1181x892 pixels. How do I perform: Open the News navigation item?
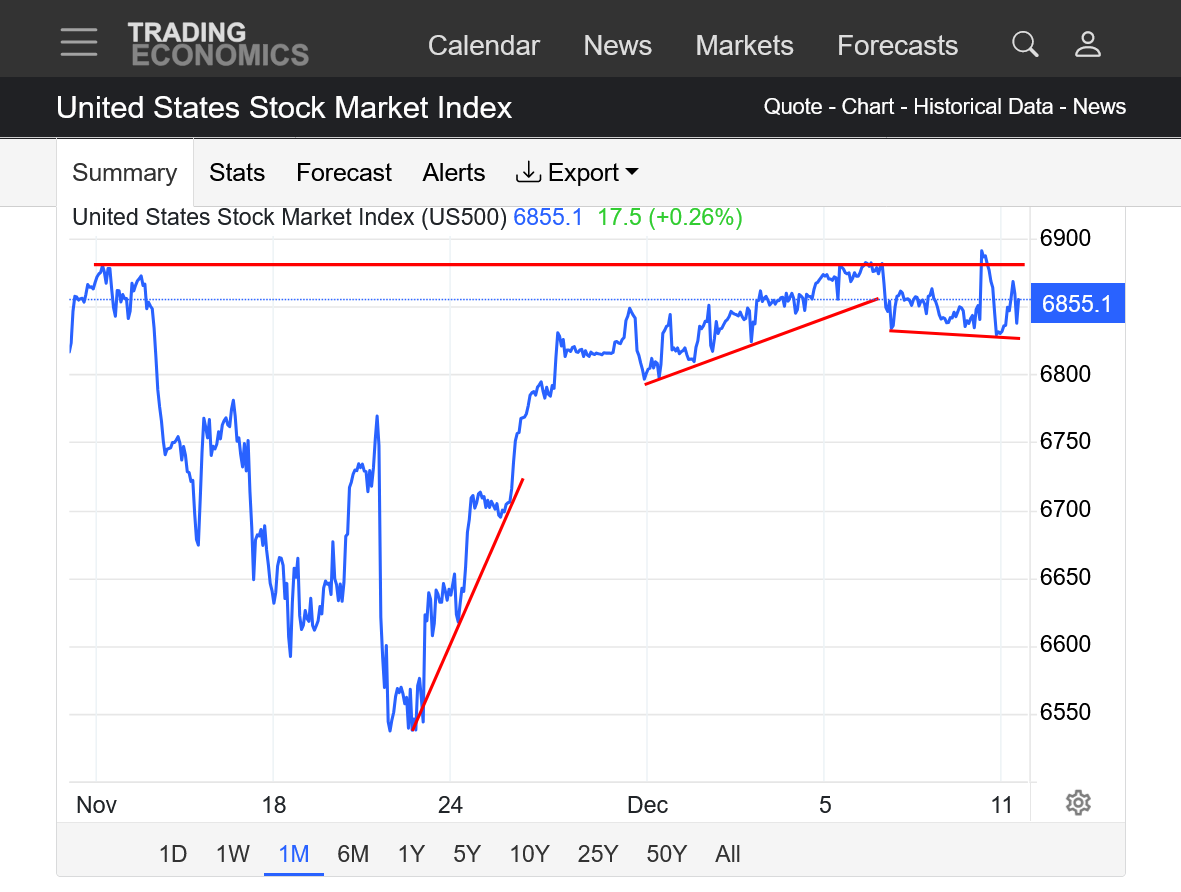[617, 46]
